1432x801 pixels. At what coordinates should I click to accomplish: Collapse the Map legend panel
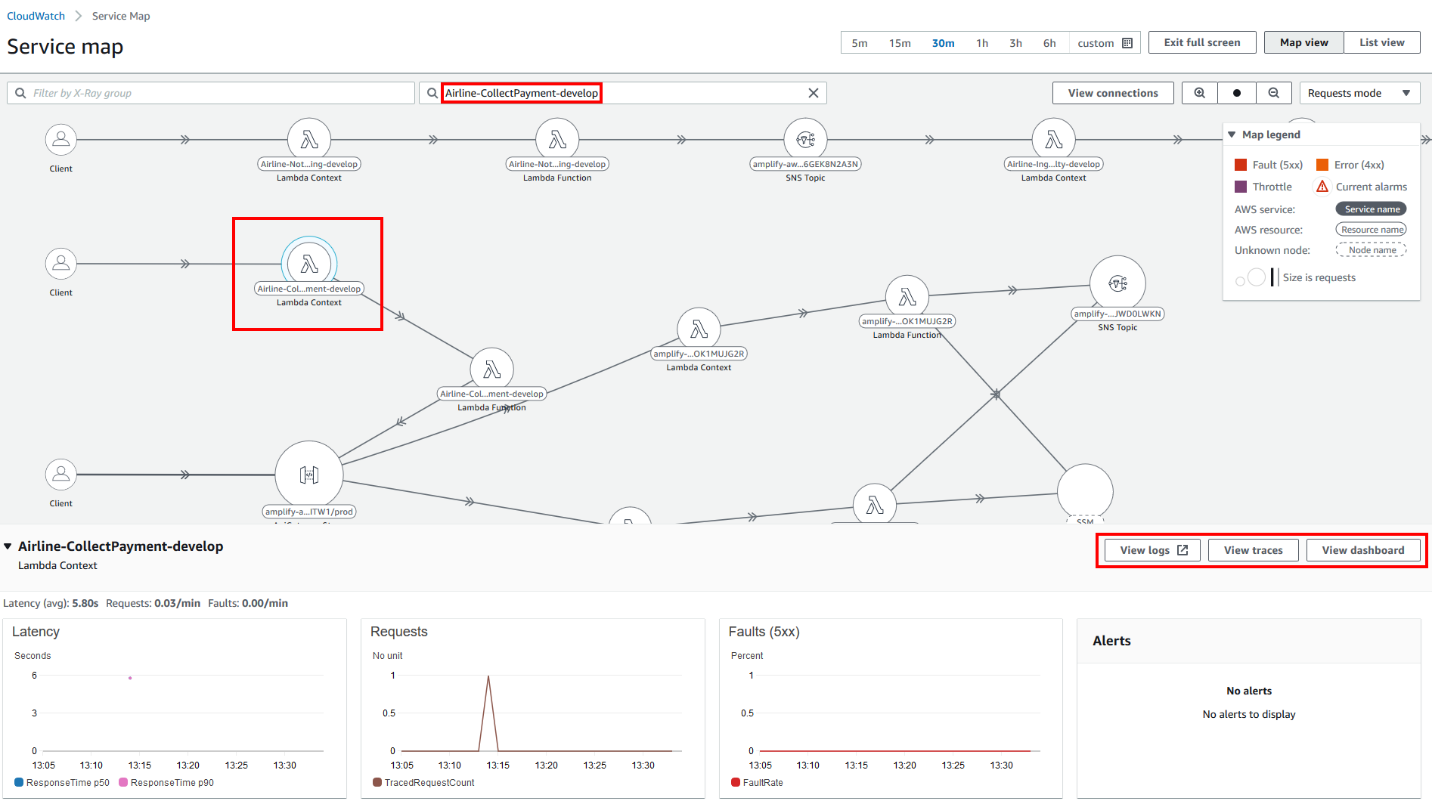point(1234,134)
